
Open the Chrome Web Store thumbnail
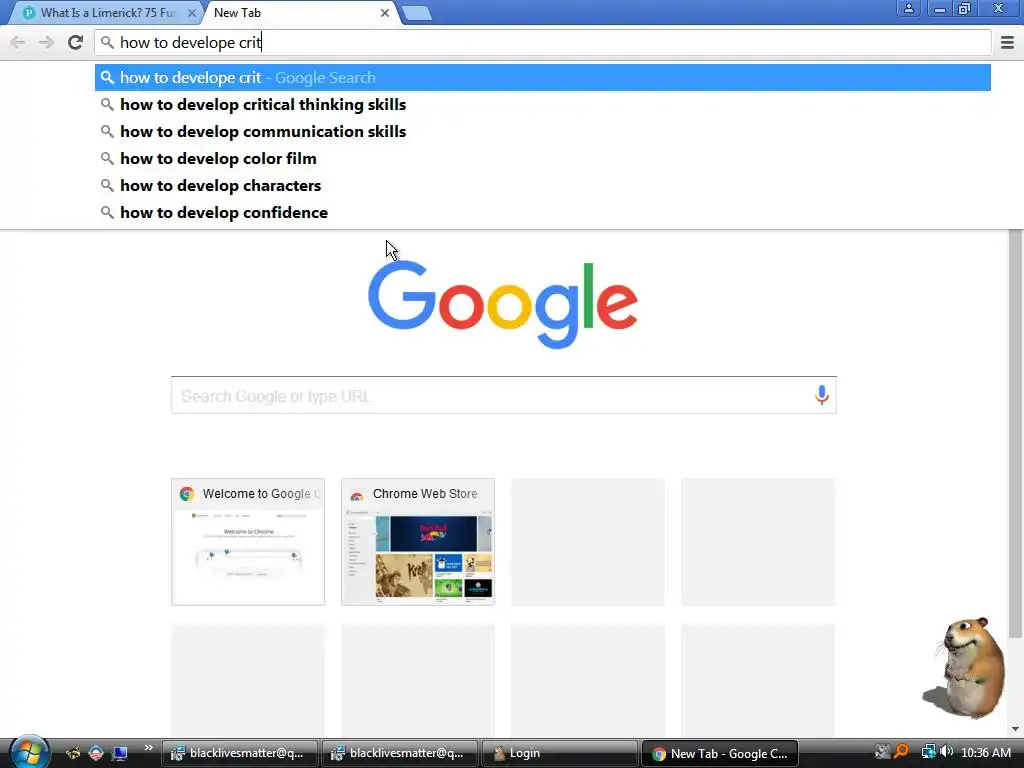coord(418,542)
